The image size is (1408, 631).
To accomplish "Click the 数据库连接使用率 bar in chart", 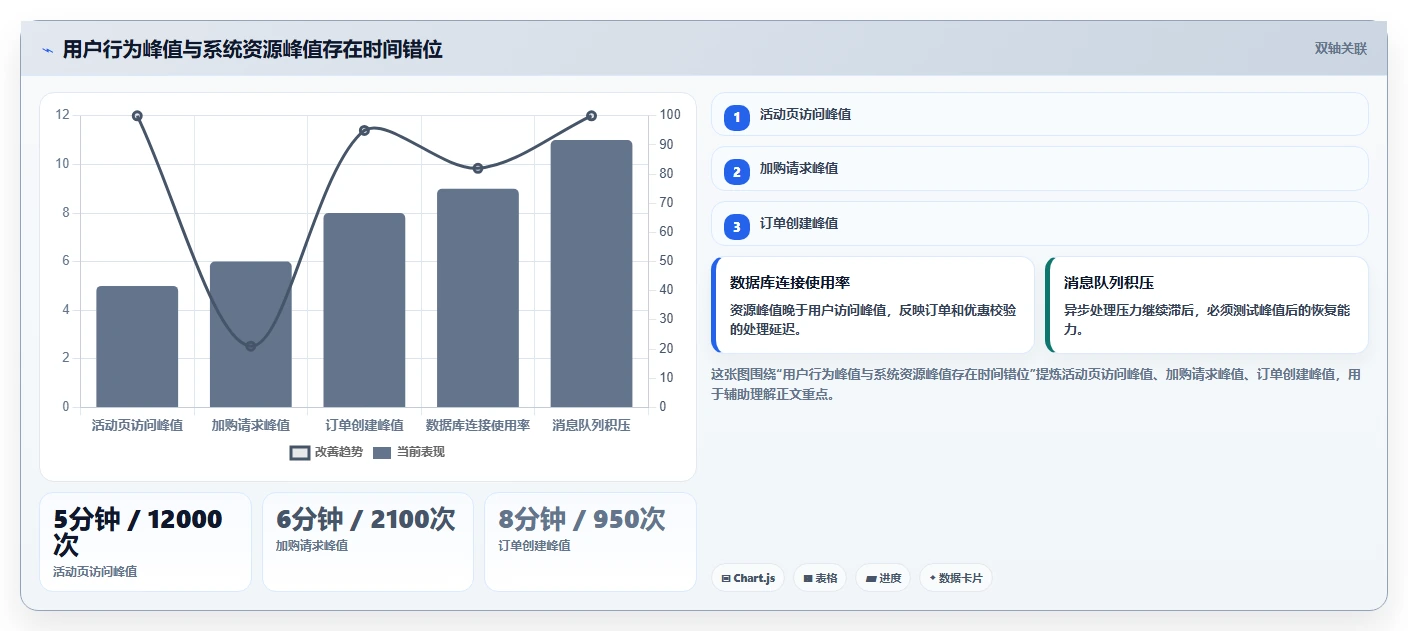I will pyautogui.click(x=478, y=298).
